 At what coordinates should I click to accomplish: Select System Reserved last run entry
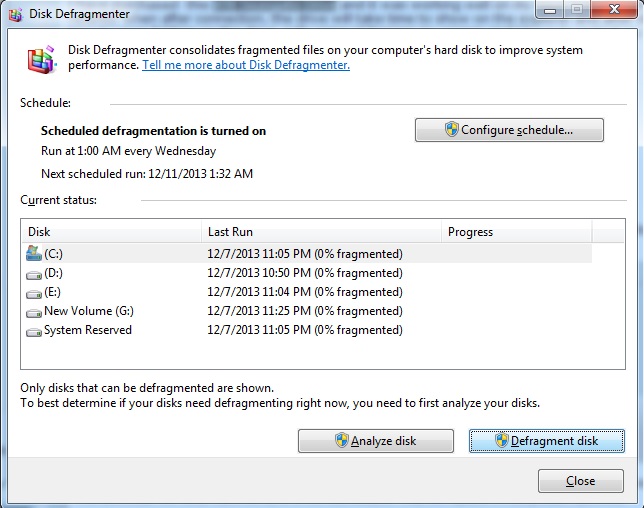pos(304,330)
